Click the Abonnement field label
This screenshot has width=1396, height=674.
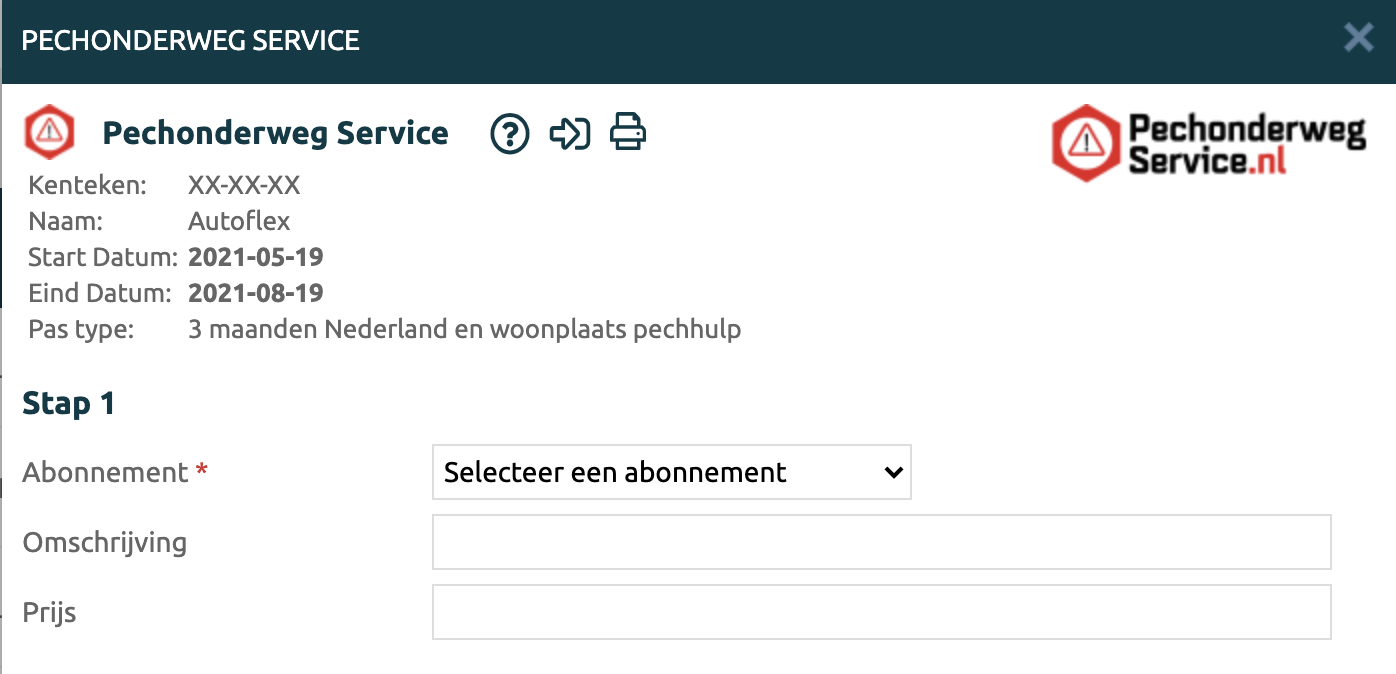[105, 472]
